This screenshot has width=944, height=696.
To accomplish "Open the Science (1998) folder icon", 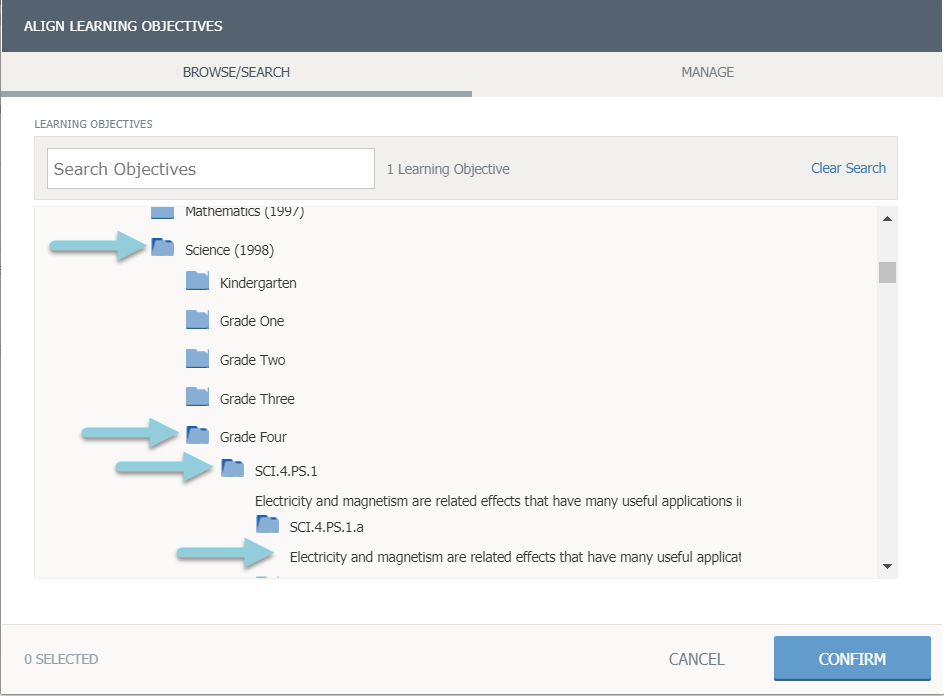I will coord(162,248).
